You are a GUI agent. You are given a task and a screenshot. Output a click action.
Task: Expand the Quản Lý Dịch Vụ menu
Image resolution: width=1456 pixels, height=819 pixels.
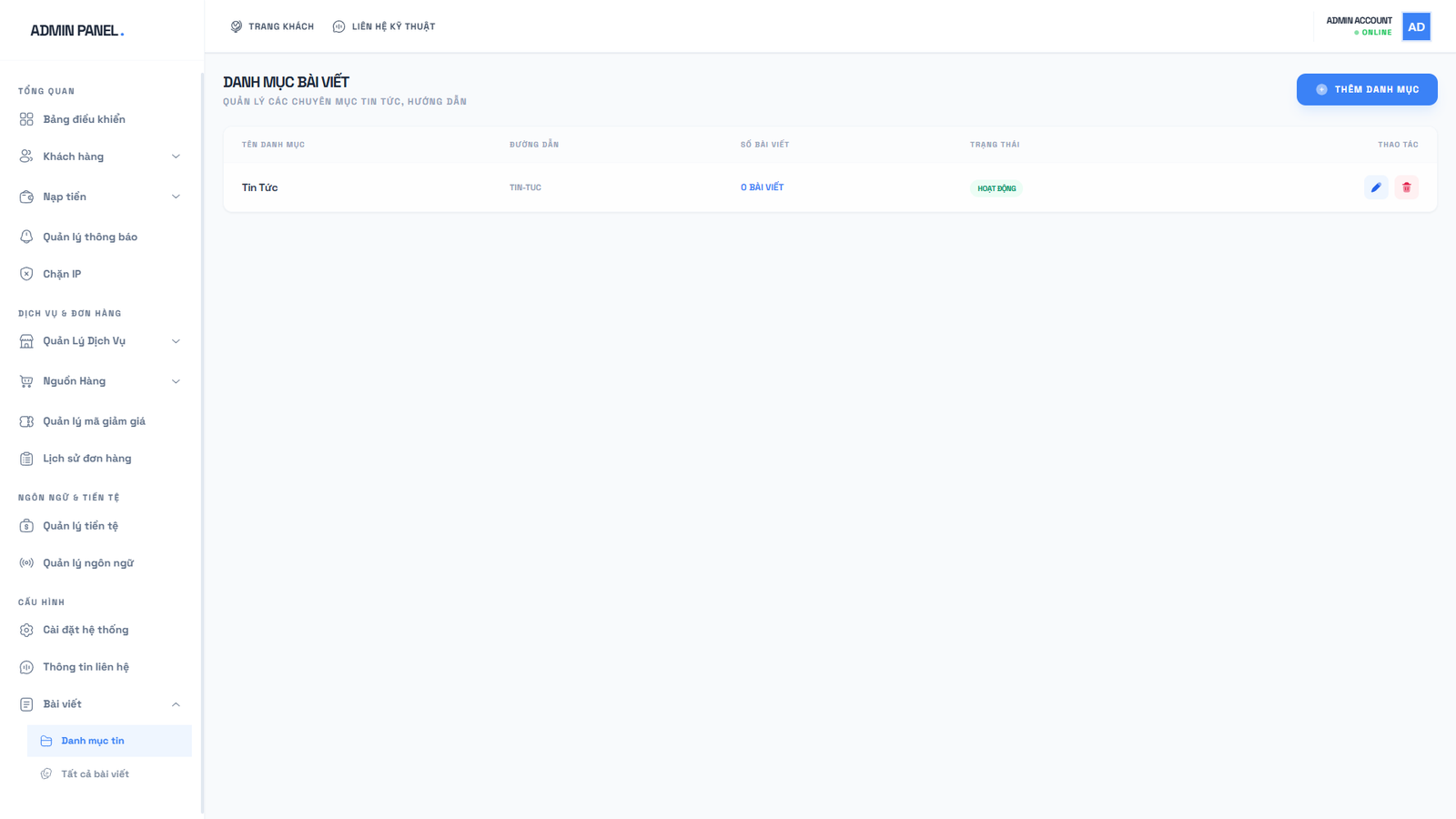pos(176,340)
